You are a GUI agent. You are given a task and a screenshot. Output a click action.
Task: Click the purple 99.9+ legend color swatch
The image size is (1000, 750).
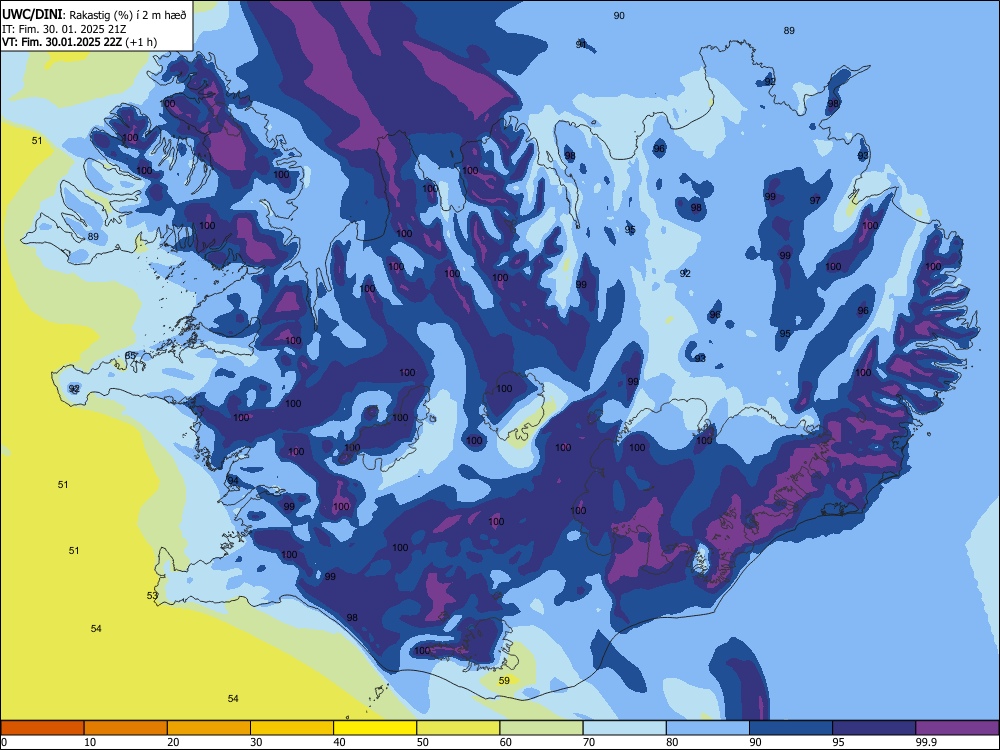tap(957, 728)
